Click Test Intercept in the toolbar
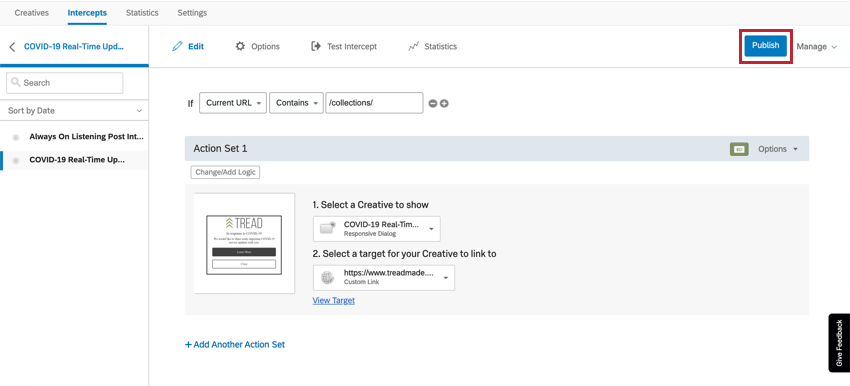Screen dimensions: 850x386 (344, 47)
